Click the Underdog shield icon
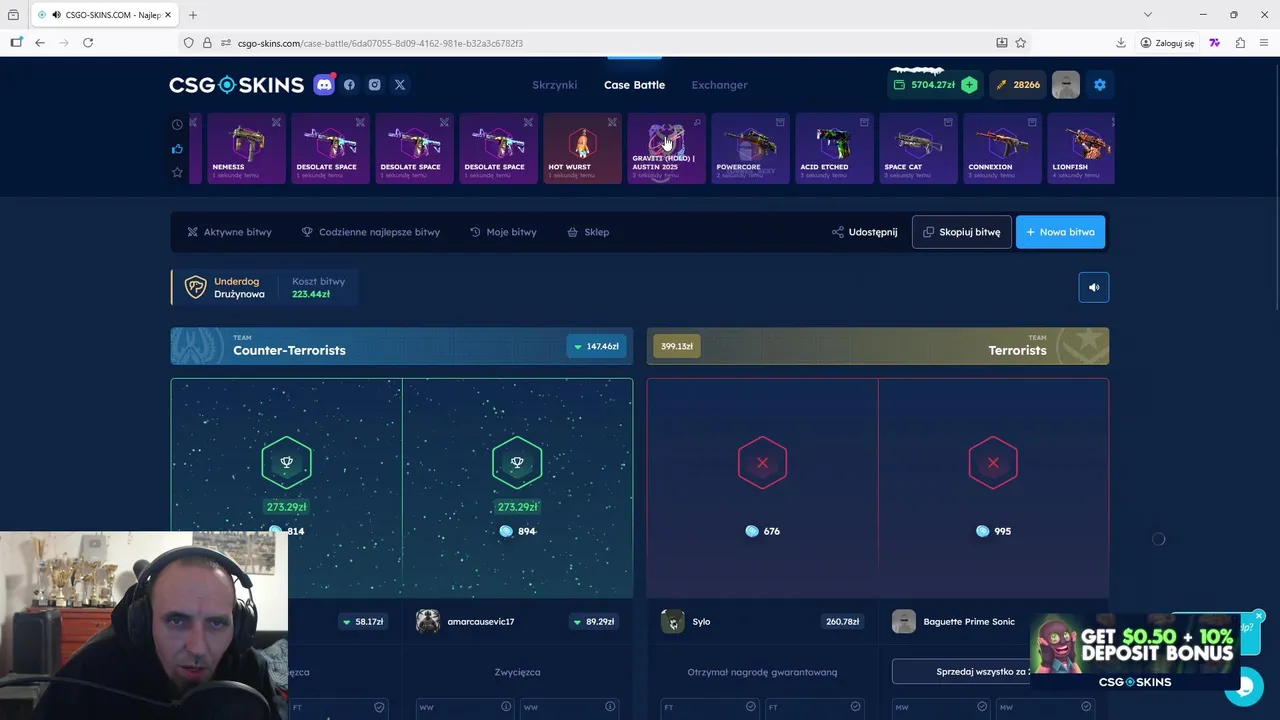The height and width of the screenshot is (720, 1280). pos(195,288)
